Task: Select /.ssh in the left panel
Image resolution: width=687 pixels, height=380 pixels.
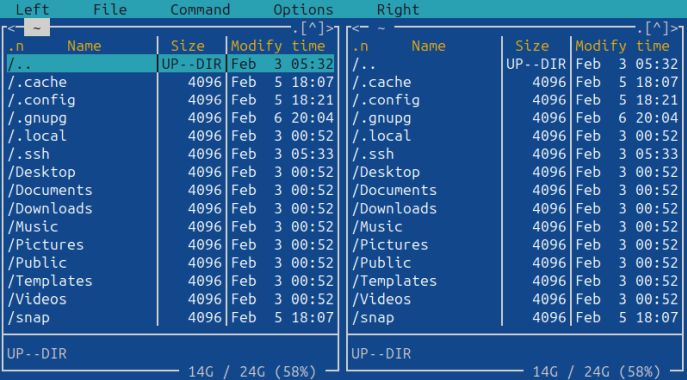Action: click(x=170, y=154)
